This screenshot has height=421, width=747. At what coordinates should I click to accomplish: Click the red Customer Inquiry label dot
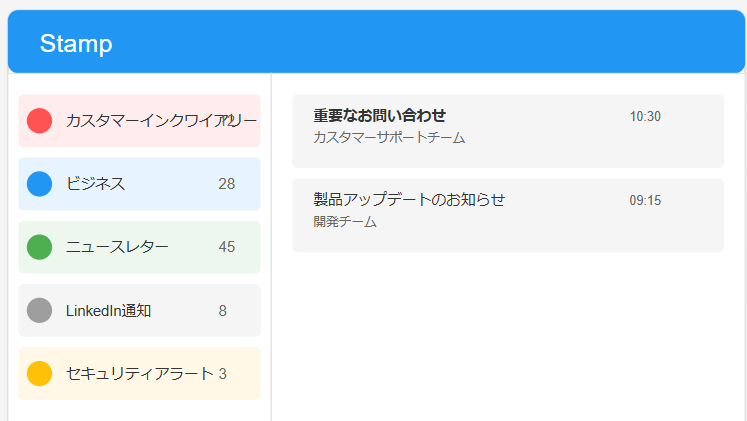tap(39, 121)
